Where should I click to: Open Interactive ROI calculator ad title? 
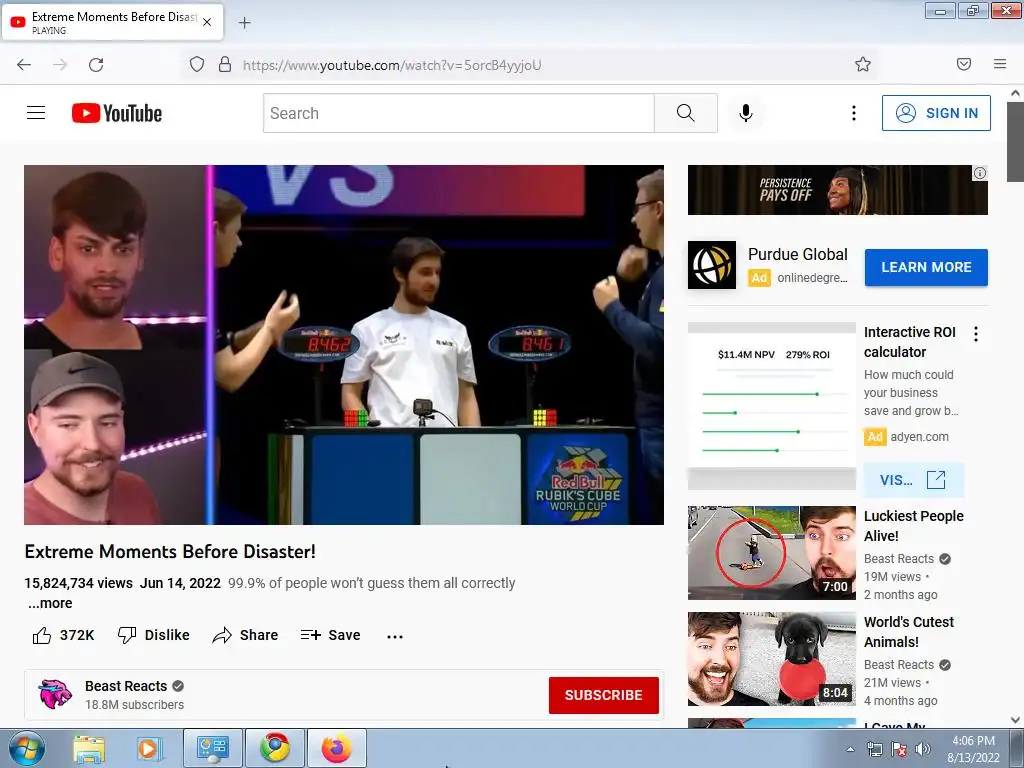[x=909, y=342]
